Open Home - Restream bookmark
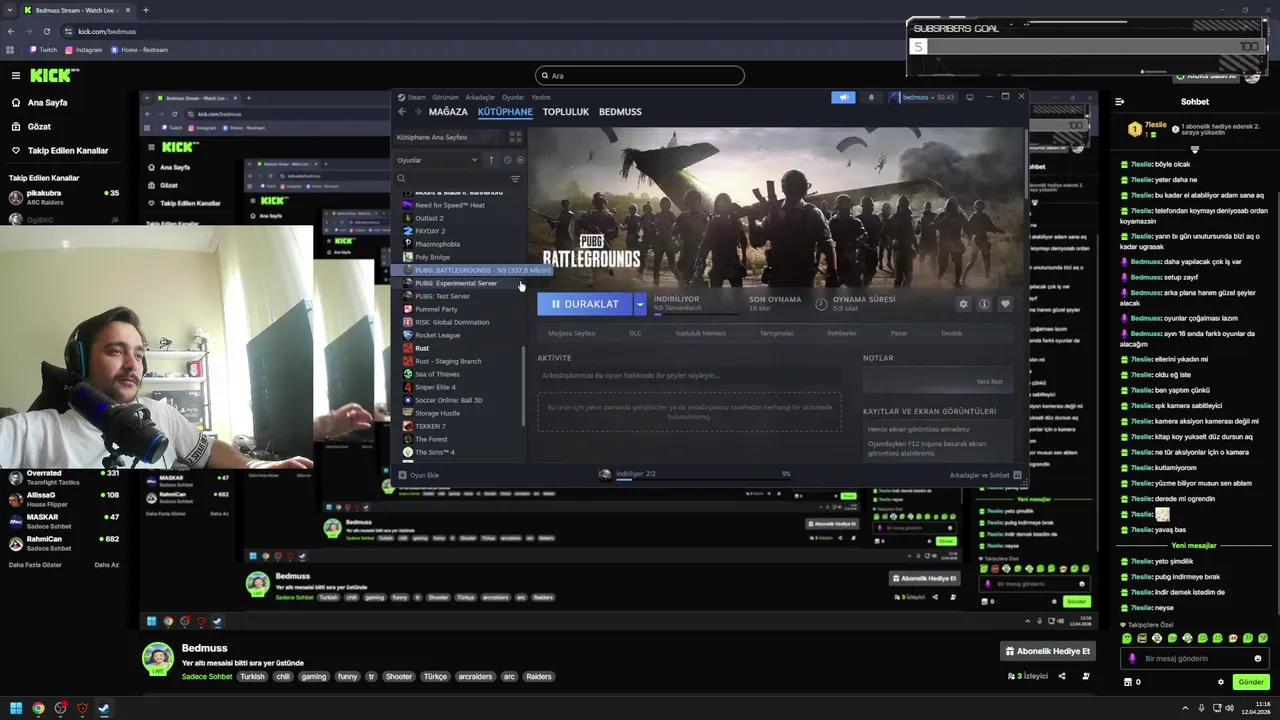The height and width of the screenshot is (720, 1280). (139, 49)
